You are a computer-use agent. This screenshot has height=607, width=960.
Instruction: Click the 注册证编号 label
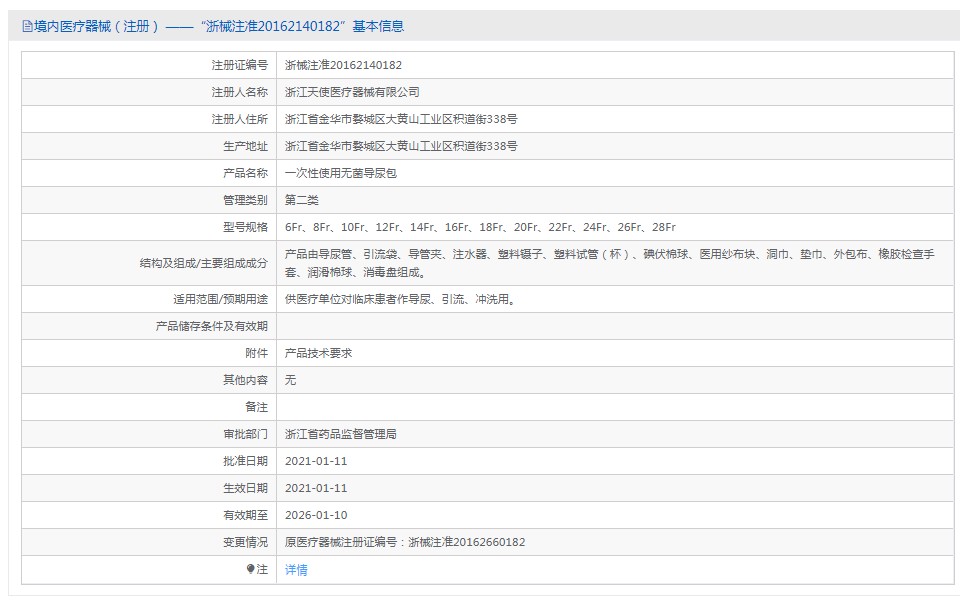coord(239,66)
